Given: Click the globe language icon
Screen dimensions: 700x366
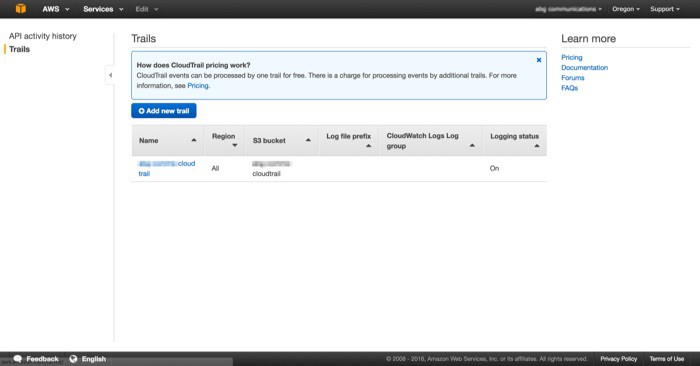Looking at the screenshot, I should pyautogui.click(x=73, y=359).
